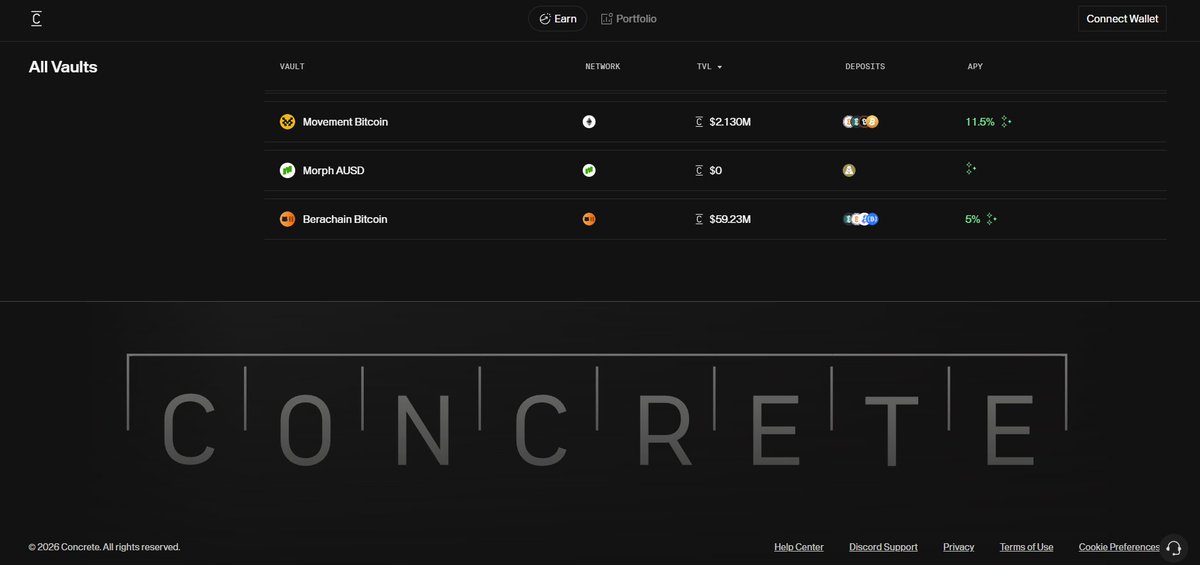
Task: Sort vaults by TVL column arrow
Action: (720, 67)
